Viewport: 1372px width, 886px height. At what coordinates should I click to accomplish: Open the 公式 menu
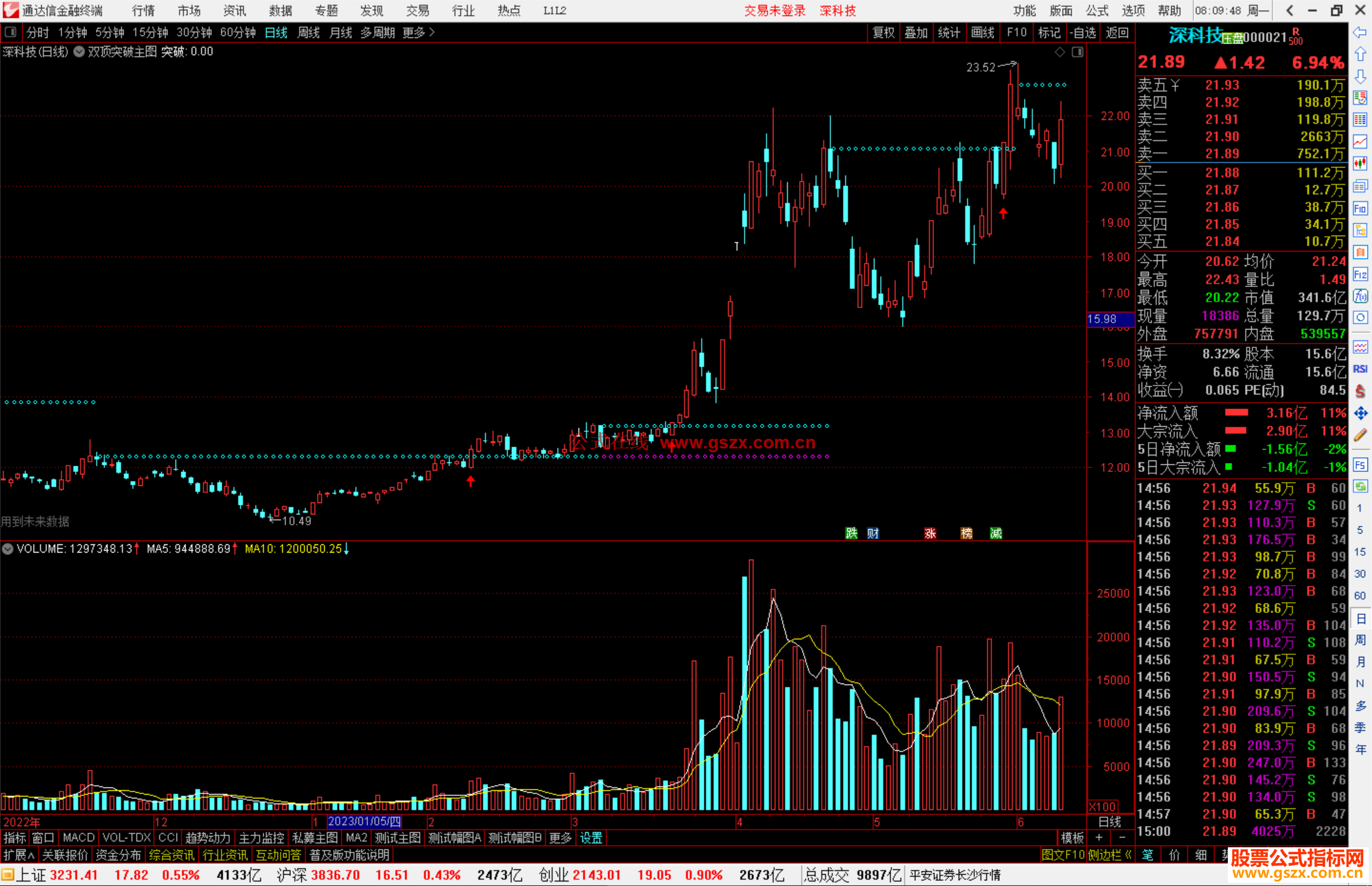point(1097,11)
